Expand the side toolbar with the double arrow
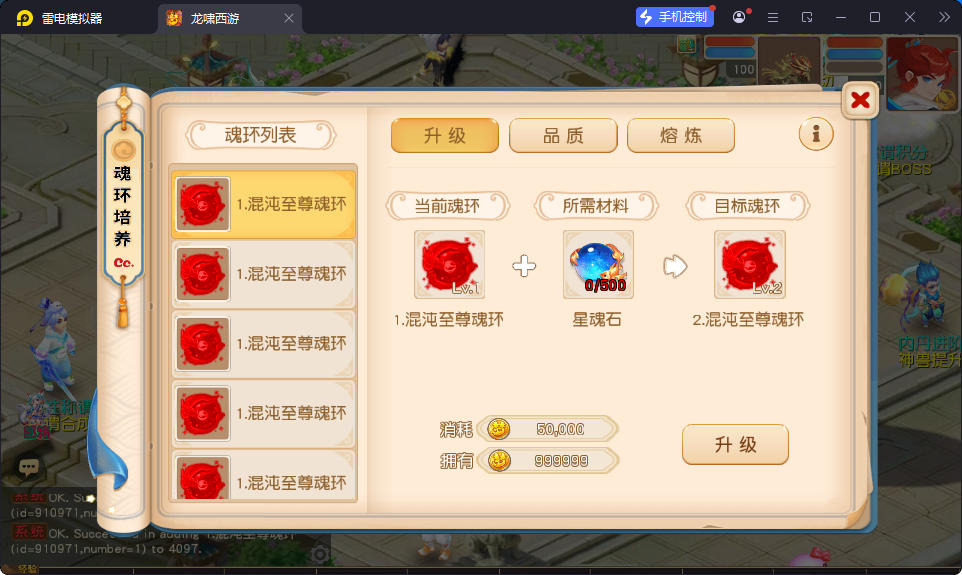This screenshot has height=575, width=962. 944,17
